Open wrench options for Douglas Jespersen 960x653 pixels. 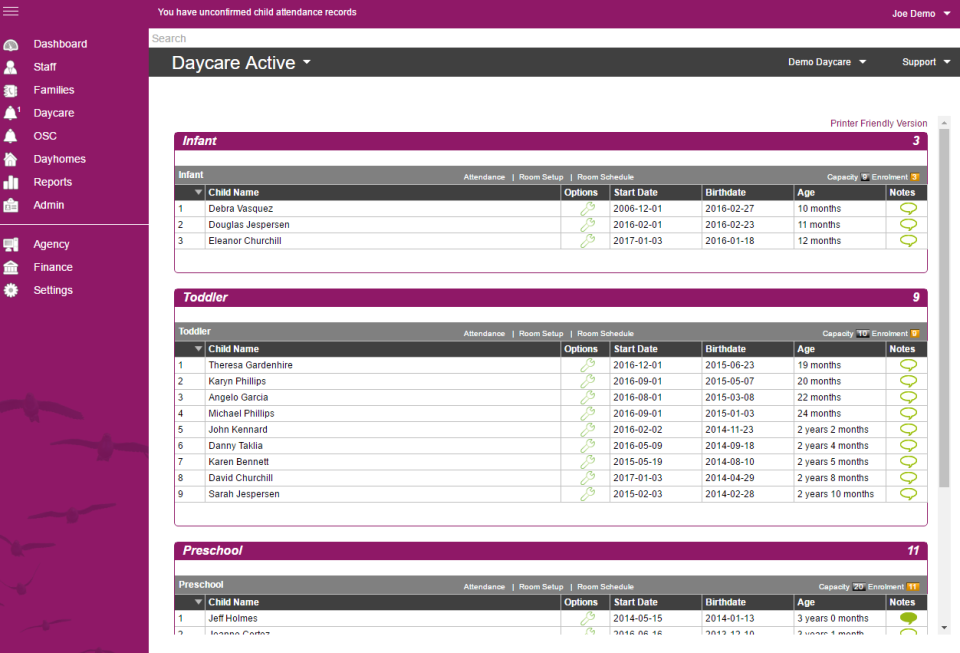click(x=587, y=225)
